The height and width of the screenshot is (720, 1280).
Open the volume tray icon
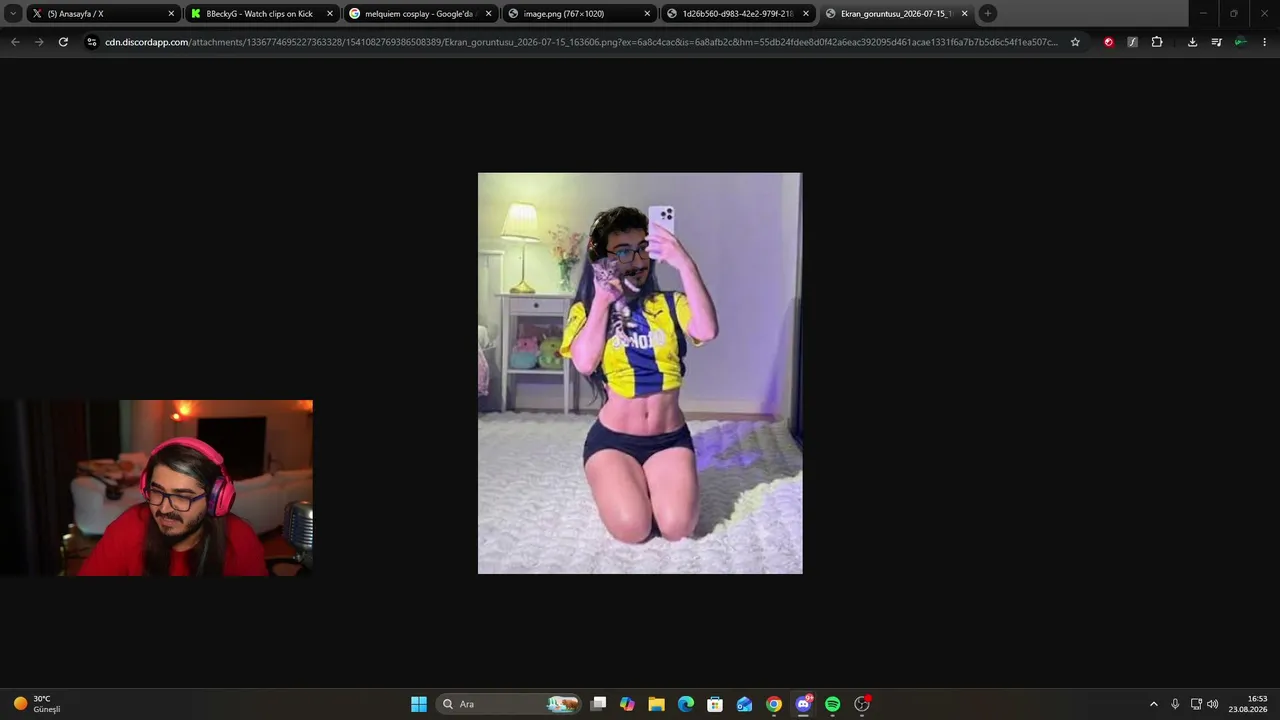tap(1212, 704)
